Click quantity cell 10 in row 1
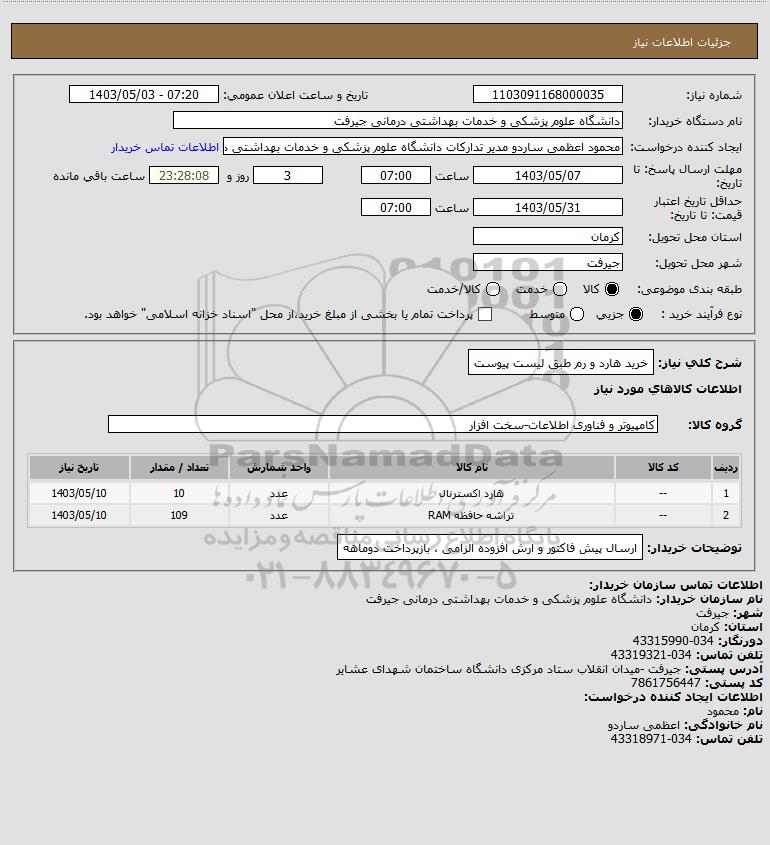The width and height of the screenshot is (770, 845). click(179, 493)
